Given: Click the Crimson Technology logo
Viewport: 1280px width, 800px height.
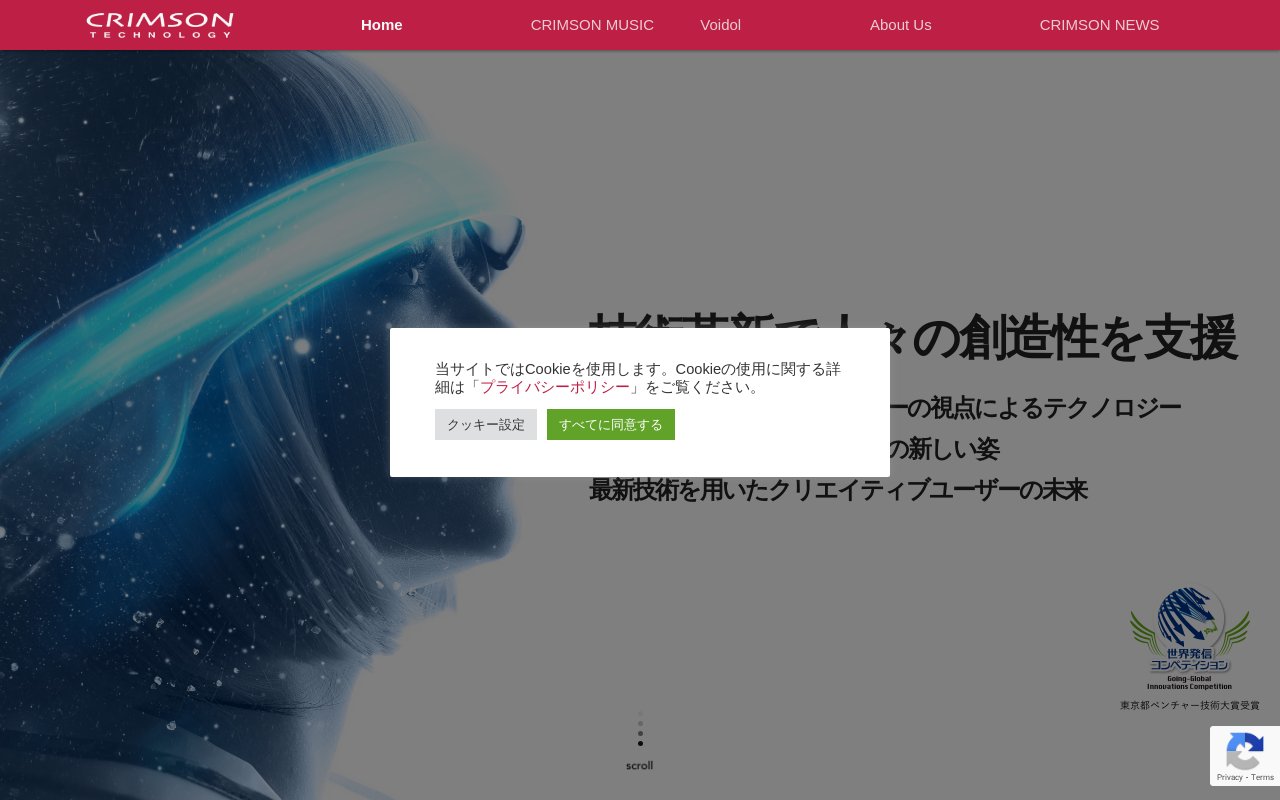Looking at the screenshot, I should [160, 25].
